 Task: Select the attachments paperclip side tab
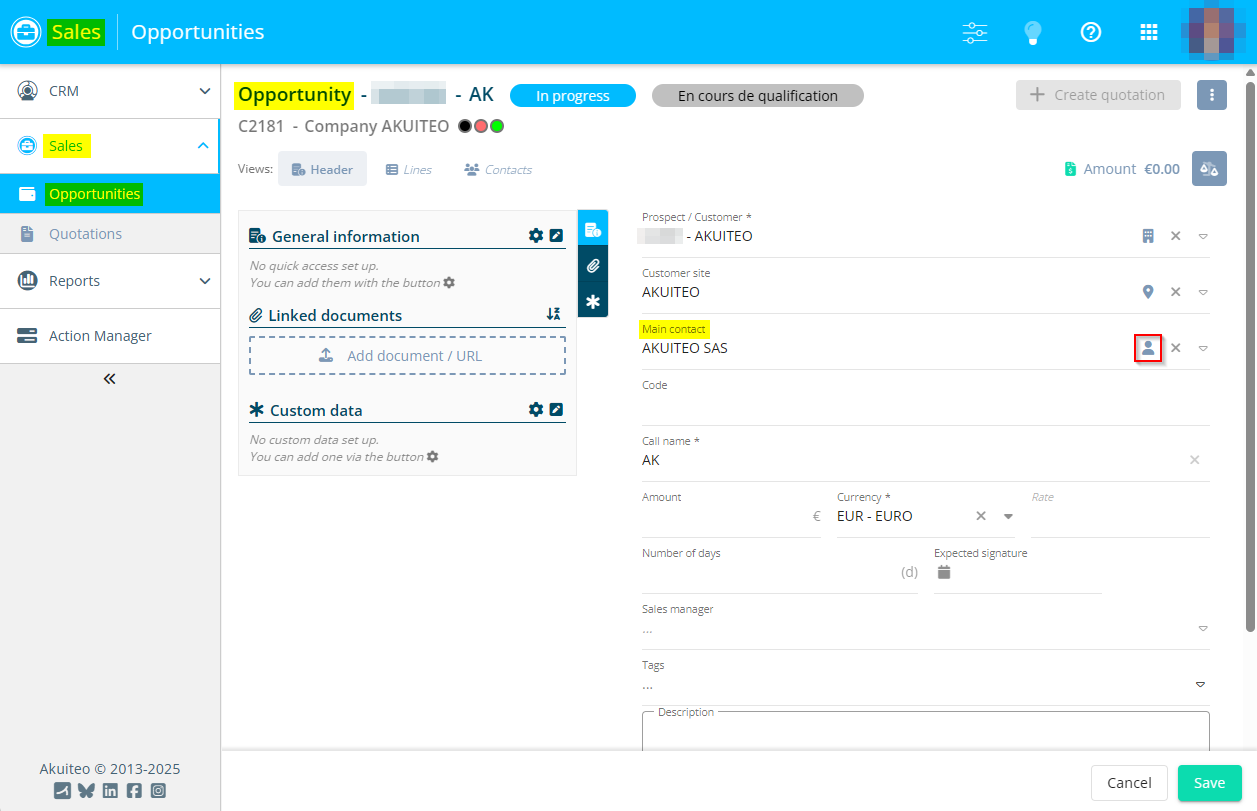[593, 266]
